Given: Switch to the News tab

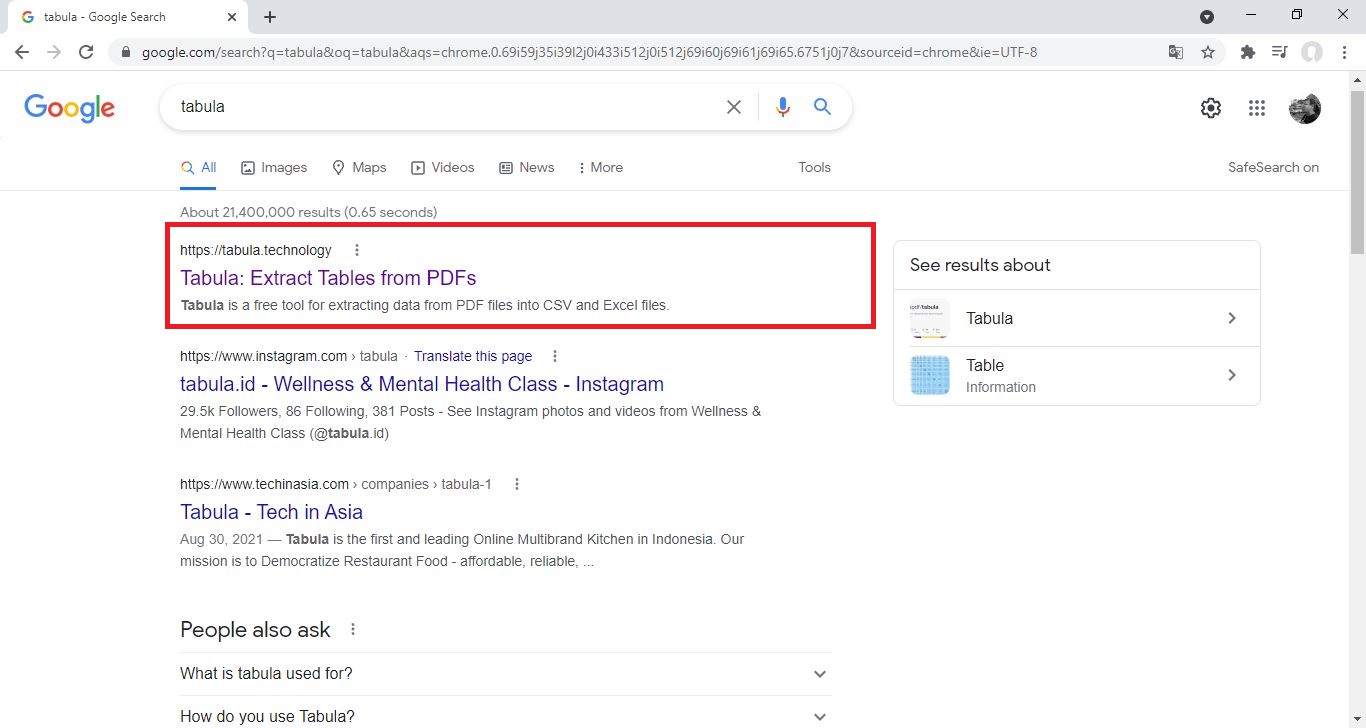Looking at the screenshot, I should pos(527,168).
